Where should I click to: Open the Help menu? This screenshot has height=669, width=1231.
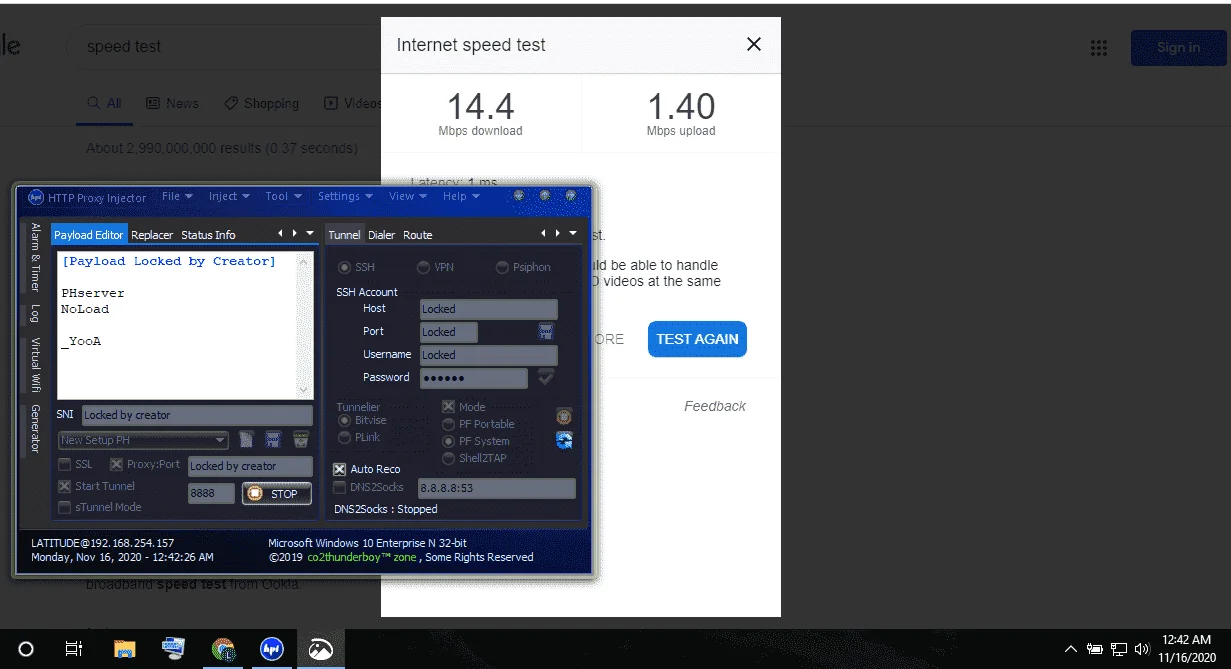[460, 196]
